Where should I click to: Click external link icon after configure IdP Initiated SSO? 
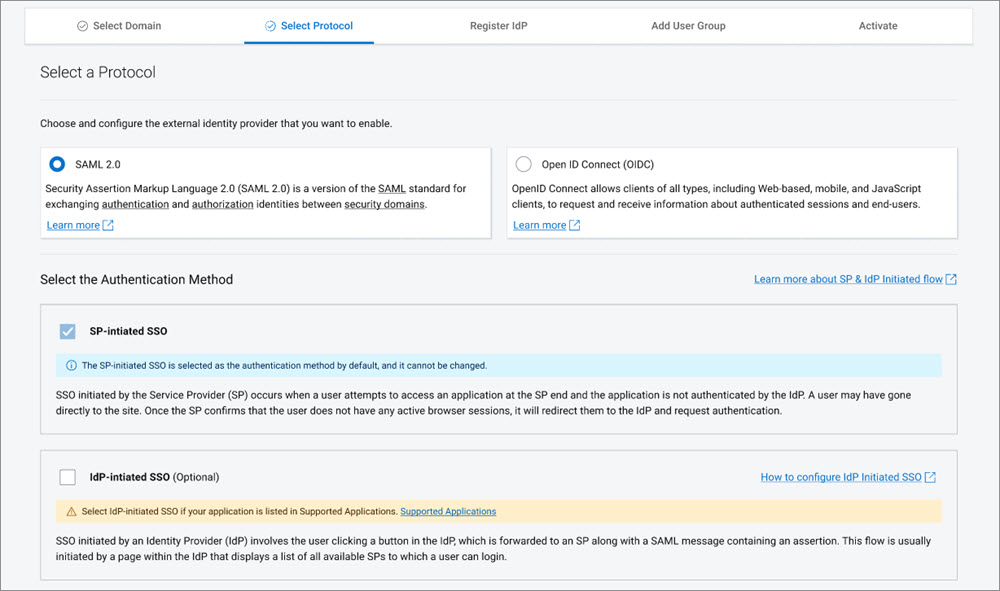[930, 477]
